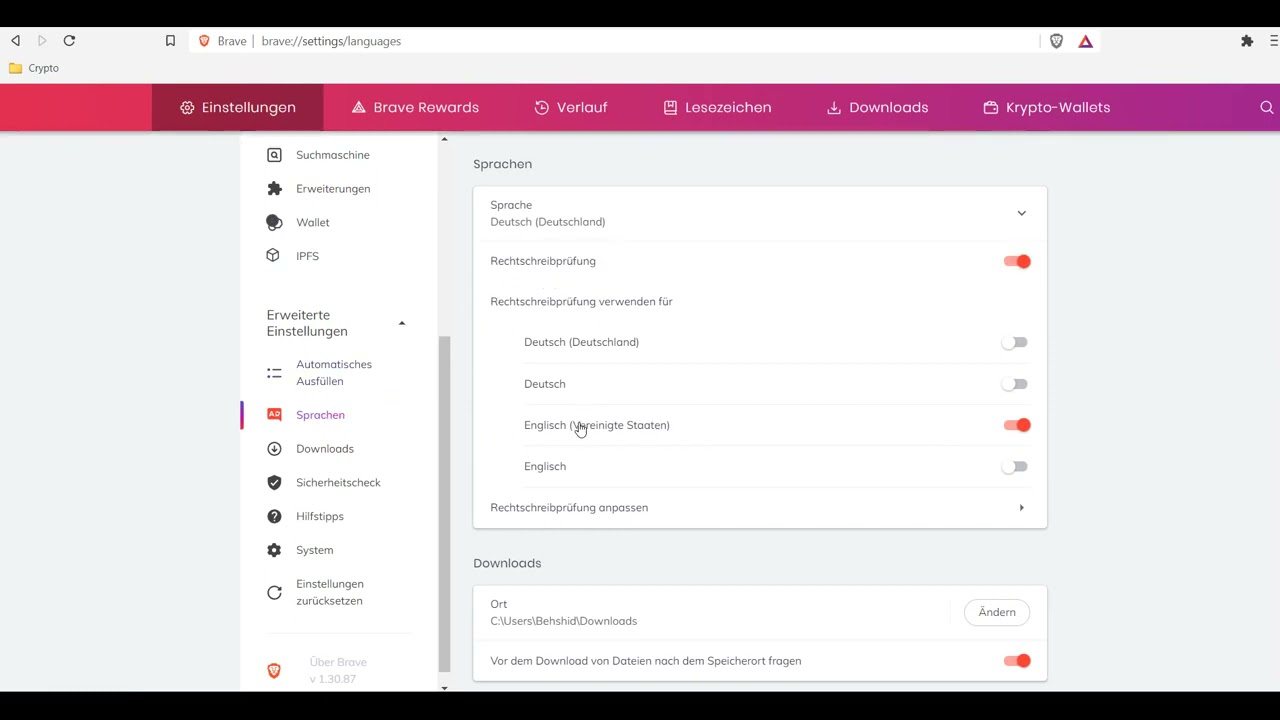
Task: Click the forward navigation arrow
Action: click(x=42, y=41)
